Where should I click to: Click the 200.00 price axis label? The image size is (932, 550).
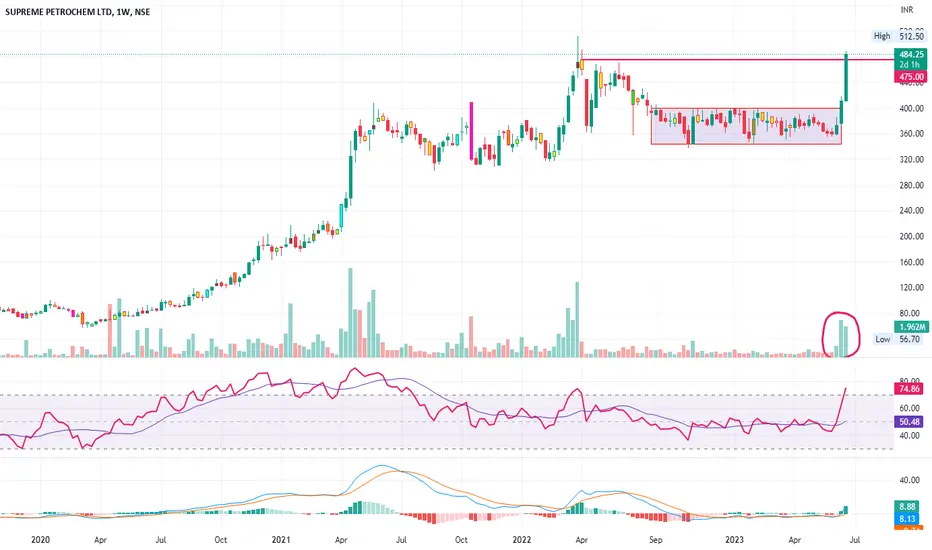click(911, 236)
